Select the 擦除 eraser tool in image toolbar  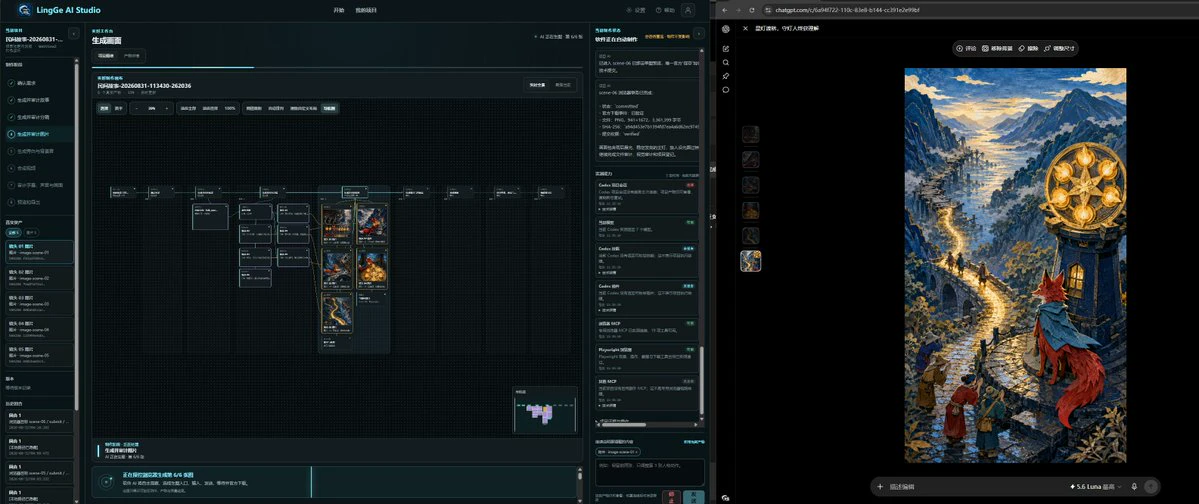[1028, 47]
